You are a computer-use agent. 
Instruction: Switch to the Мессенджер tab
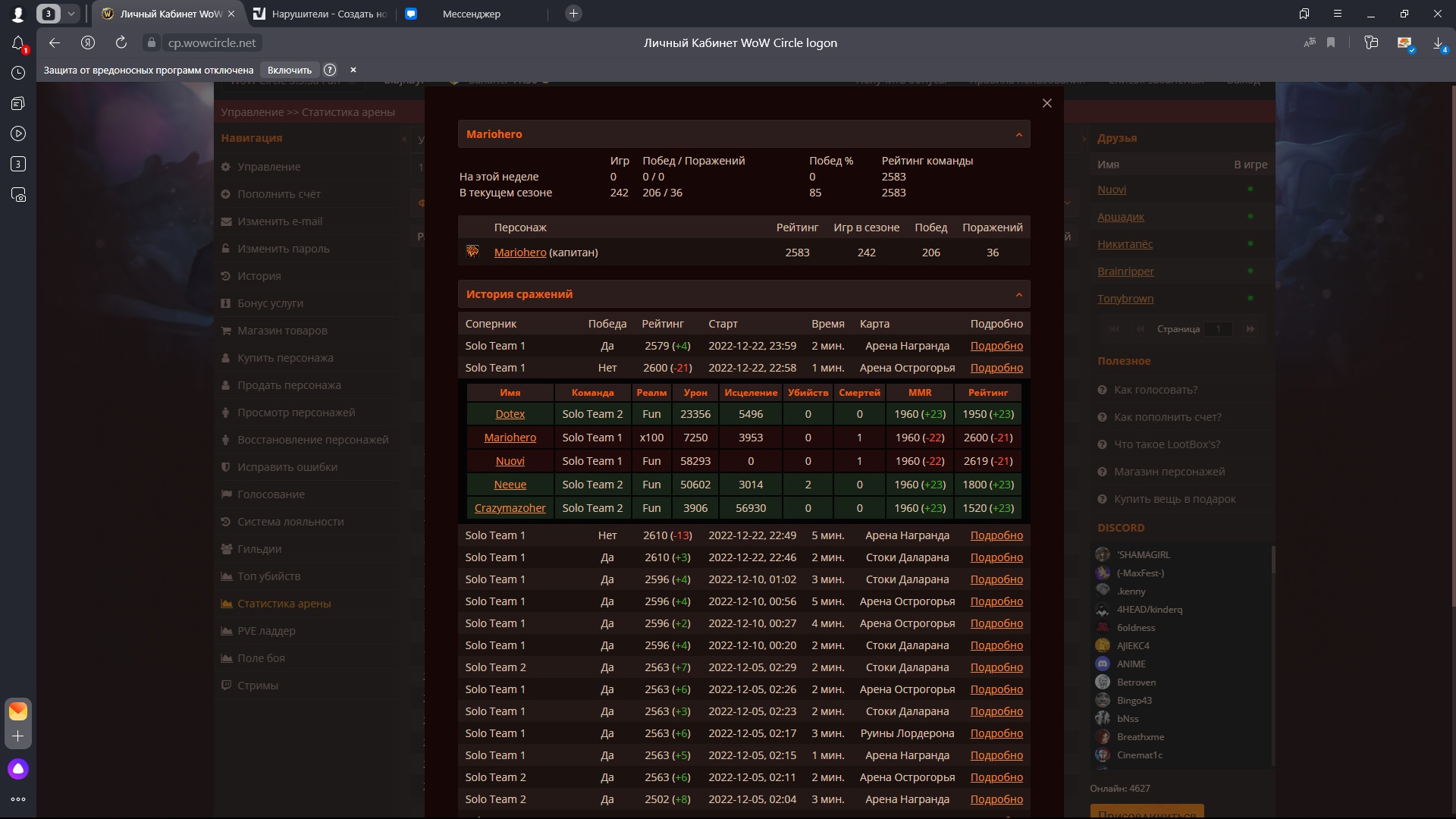(472, 14)
